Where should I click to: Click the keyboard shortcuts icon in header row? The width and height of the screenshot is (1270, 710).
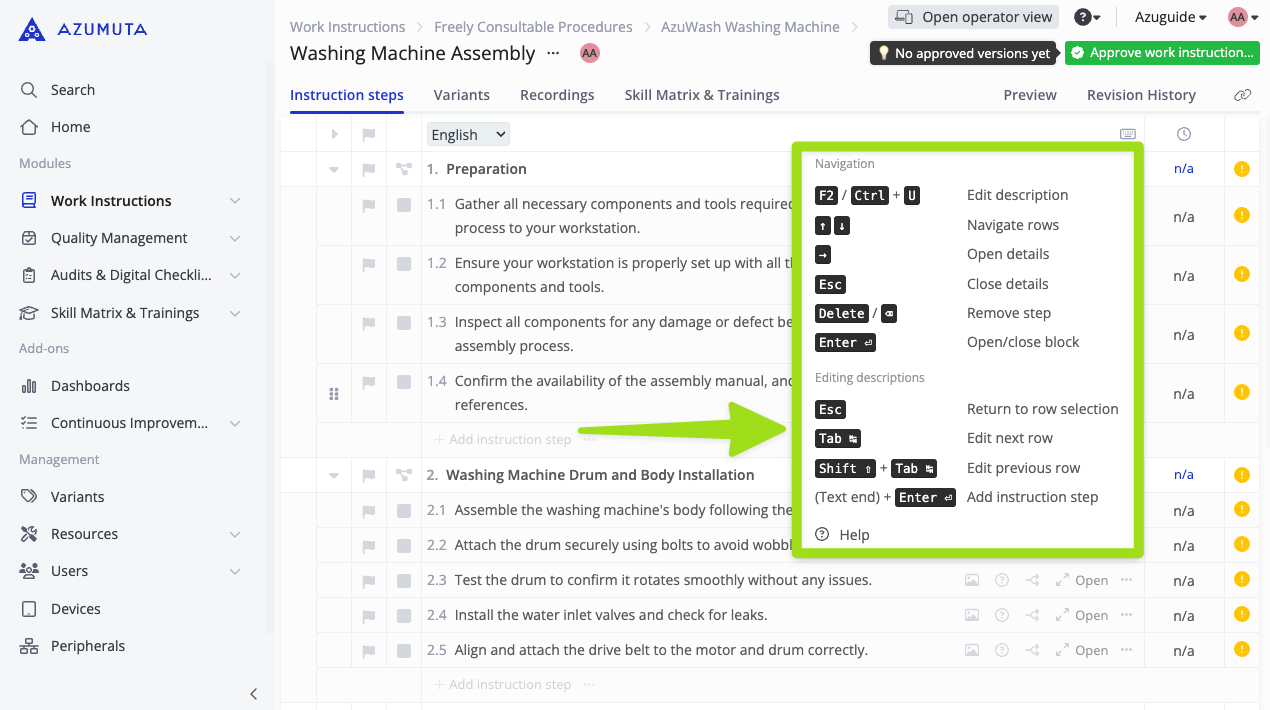point(1127,134)
